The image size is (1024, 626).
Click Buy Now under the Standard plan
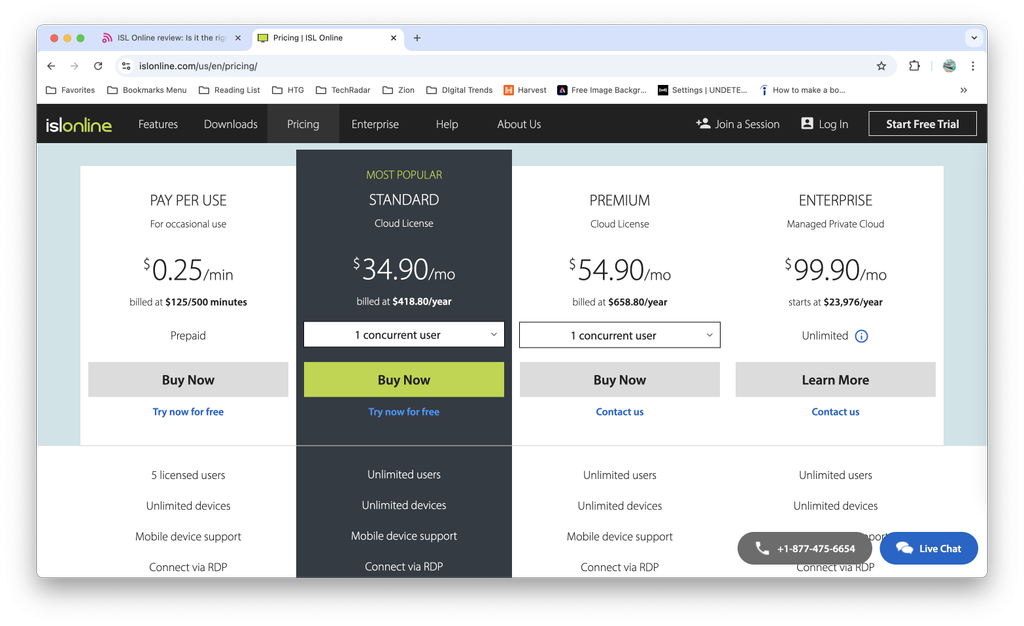coord(403,379)
